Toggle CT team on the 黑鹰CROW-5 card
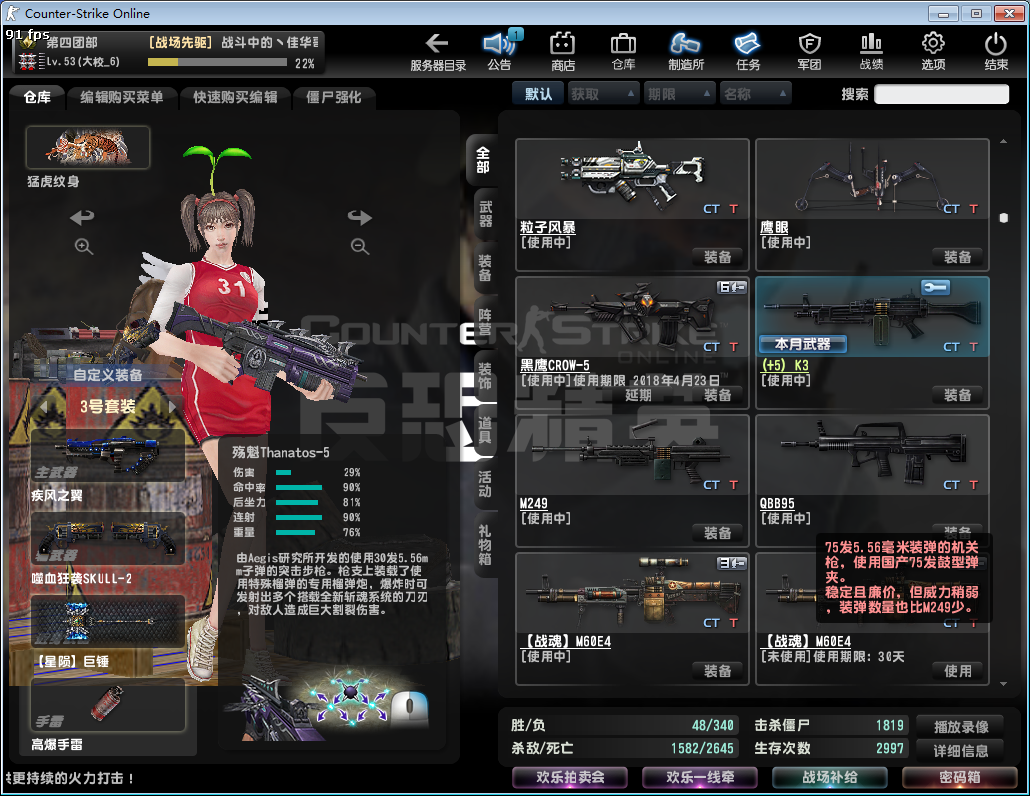Viewport: 1030px width, 796px height. coord(711,347)
